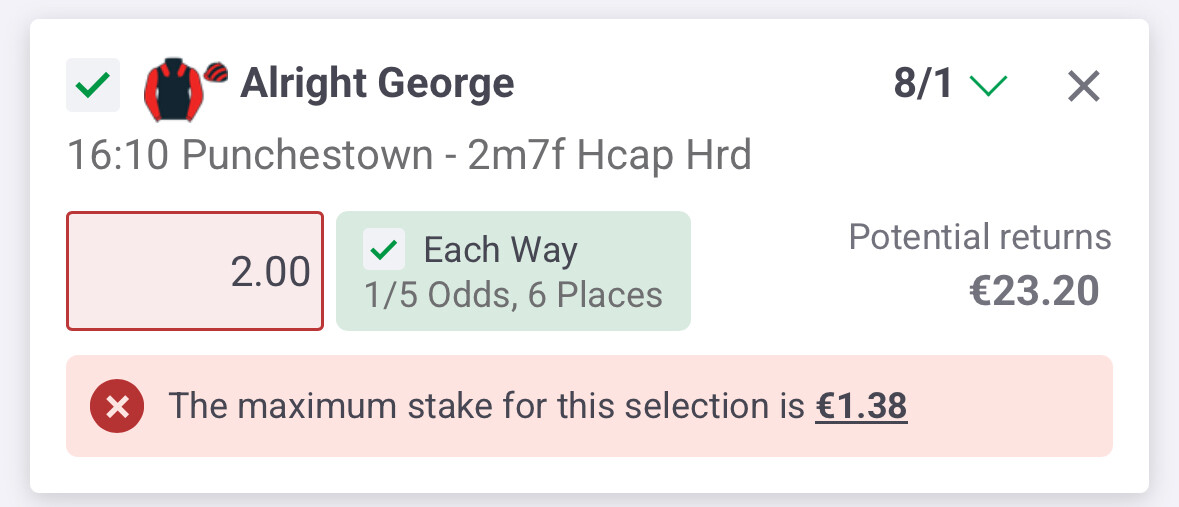Click the 1/5 Odds, 6 Places terms
This screenshot has height=507, width=1179.
tap(513, 295)
